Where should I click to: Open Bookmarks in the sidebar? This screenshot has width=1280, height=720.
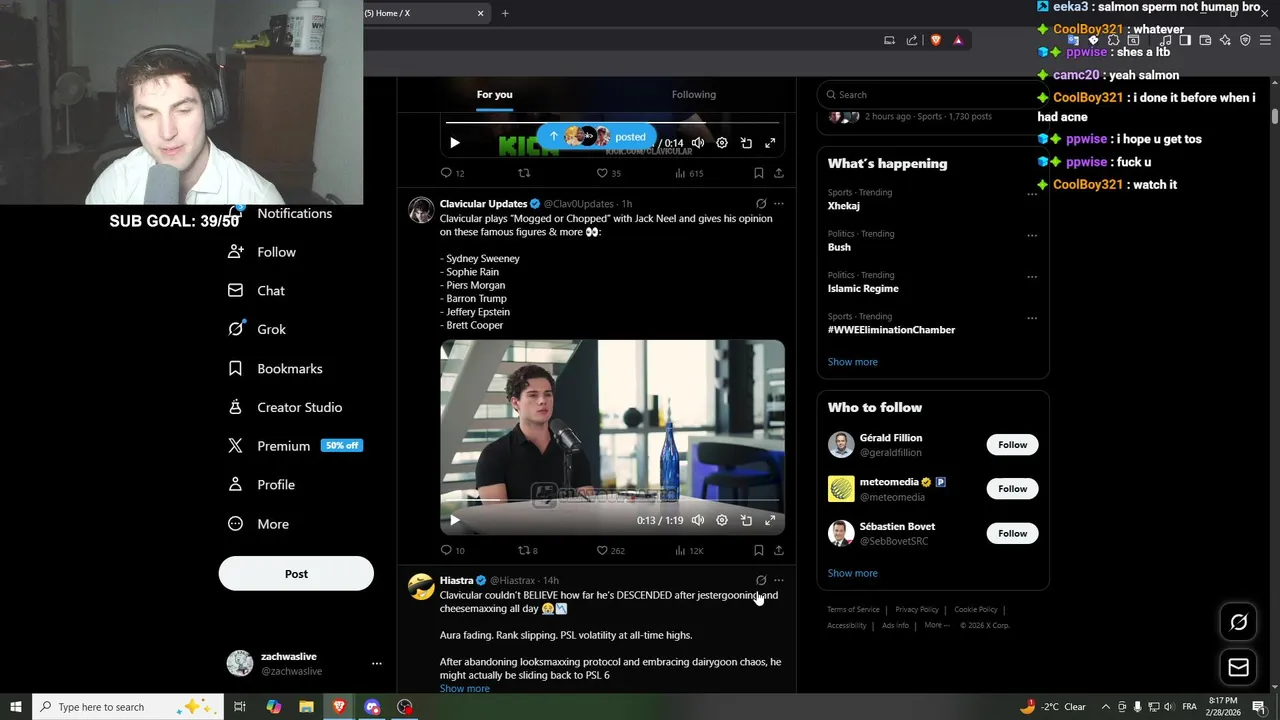pyautogui.click(x=275, y=368)
